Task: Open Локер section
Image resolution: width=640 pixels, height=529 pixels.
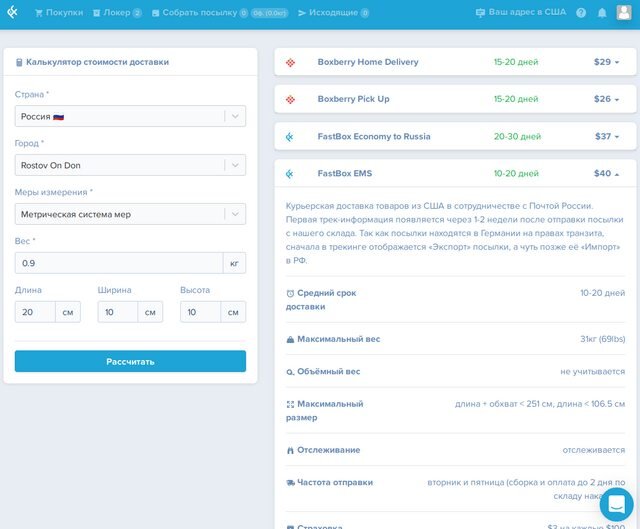Action: (x=117, y=13)
